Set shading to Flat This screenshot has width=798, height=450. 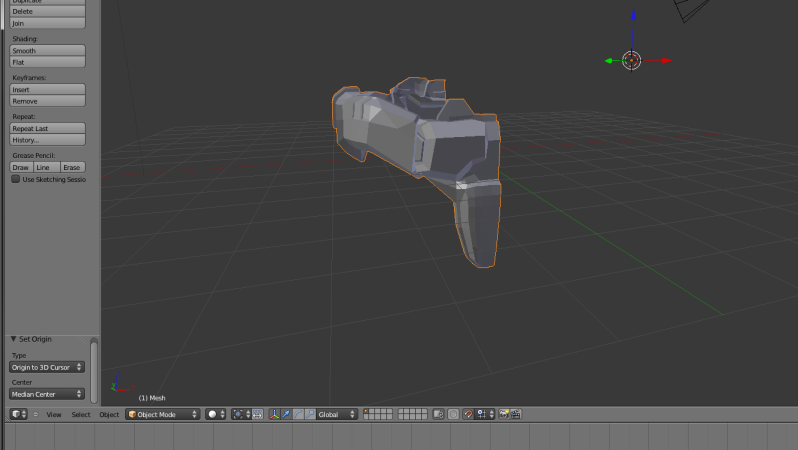pos(47,62)
